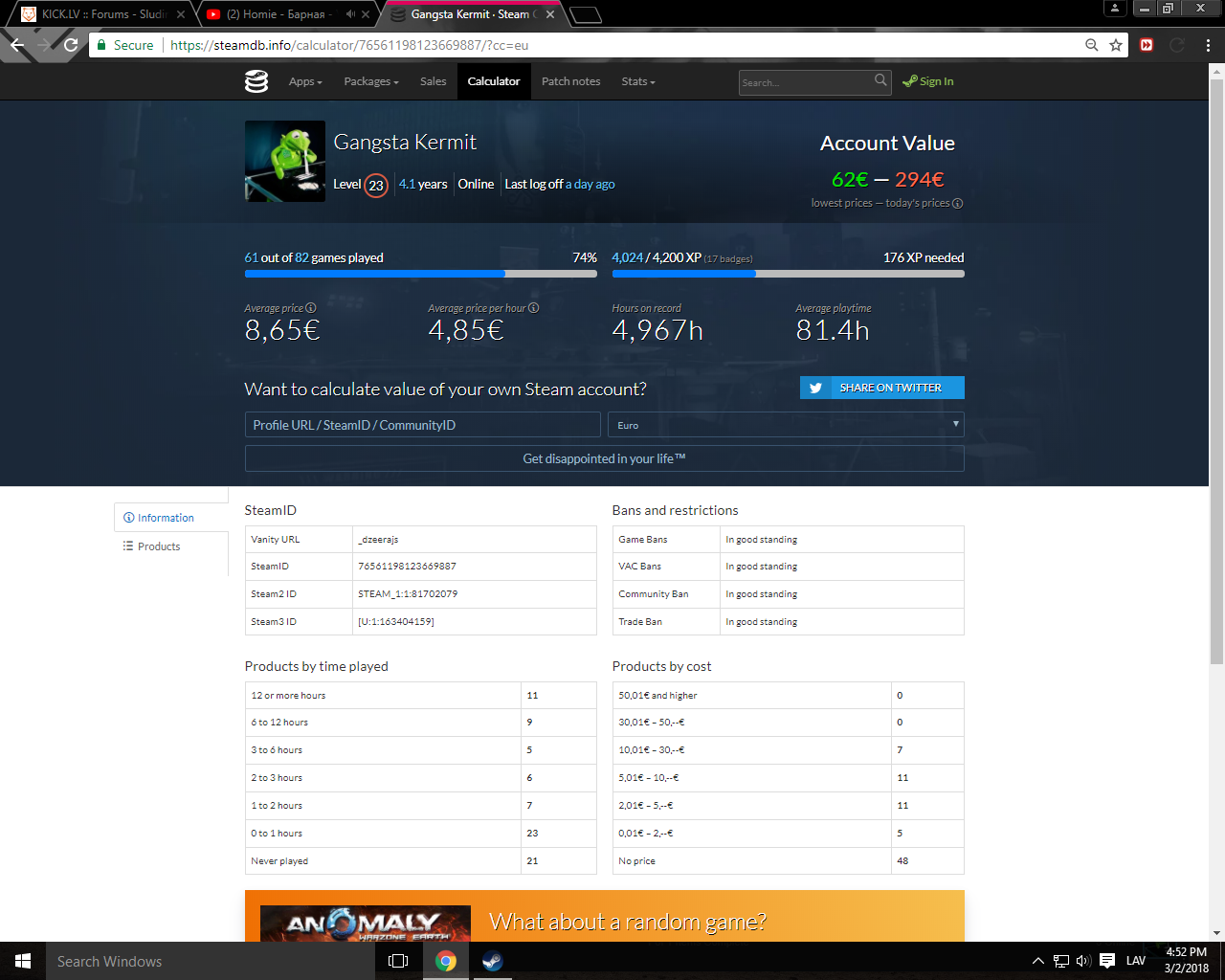This screenshot has height=980, width=1225.
Task: Open the Stats dropdown menu
Action: (638, 81)
